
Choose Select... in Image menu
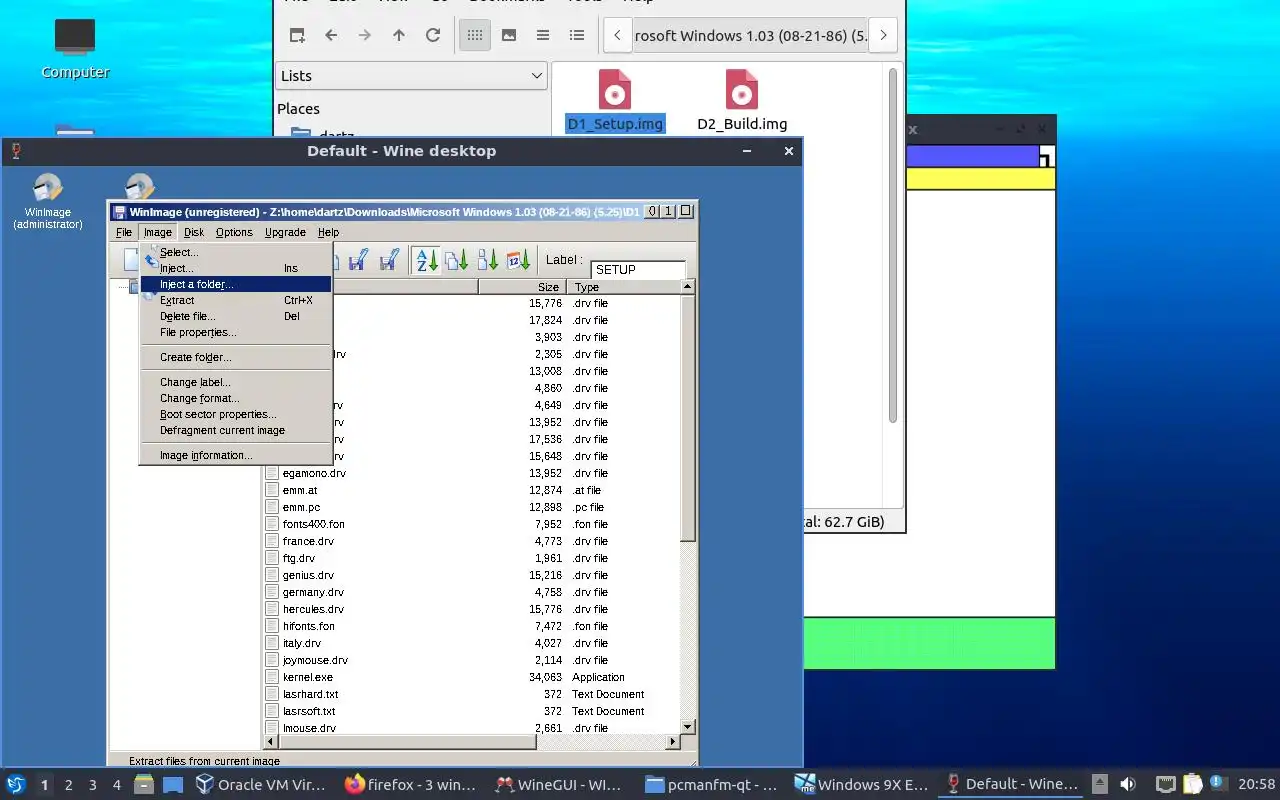click(235, 252)
